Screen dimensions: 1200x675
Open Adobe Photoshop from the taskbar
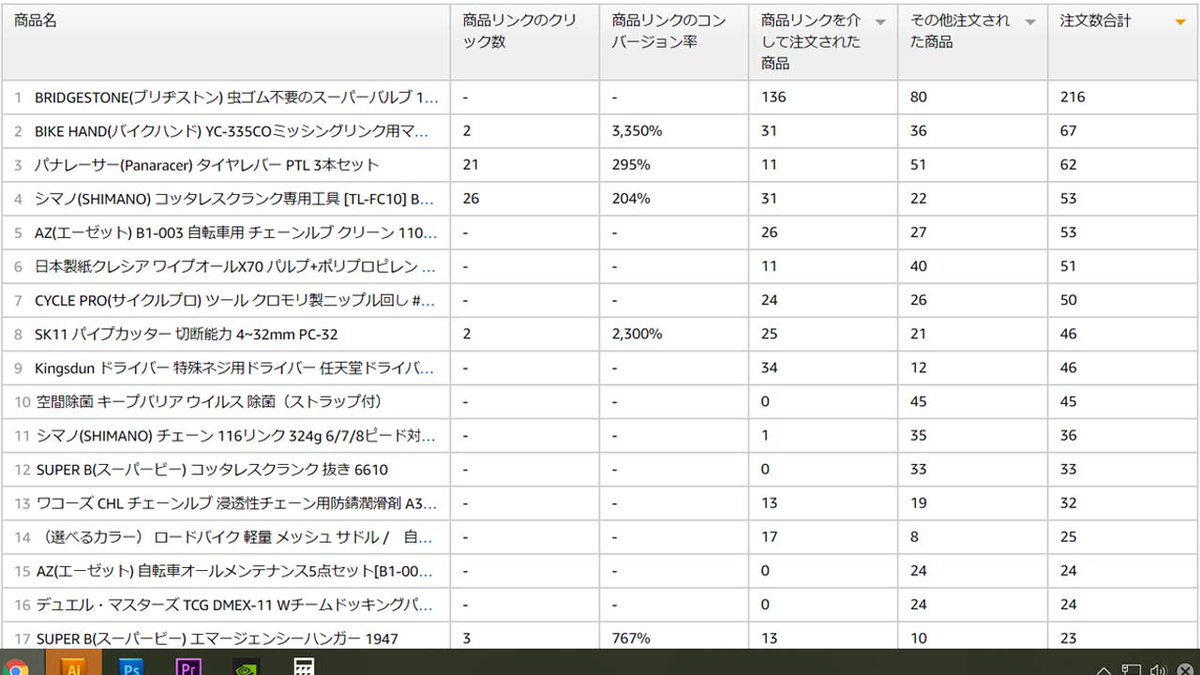[x=131, y=667]
